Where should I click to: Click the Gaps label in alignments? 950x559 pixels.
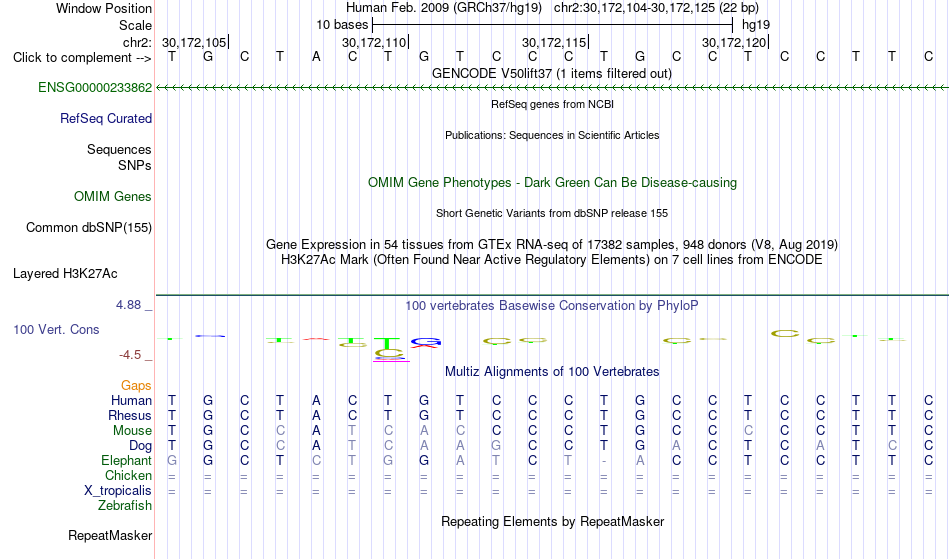point(136,386)
